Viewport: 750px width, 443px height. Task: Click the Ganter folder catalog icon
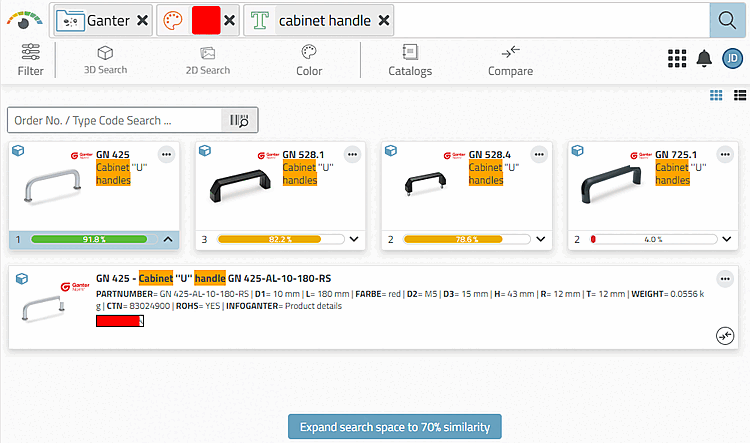click(x=70, y=21)
